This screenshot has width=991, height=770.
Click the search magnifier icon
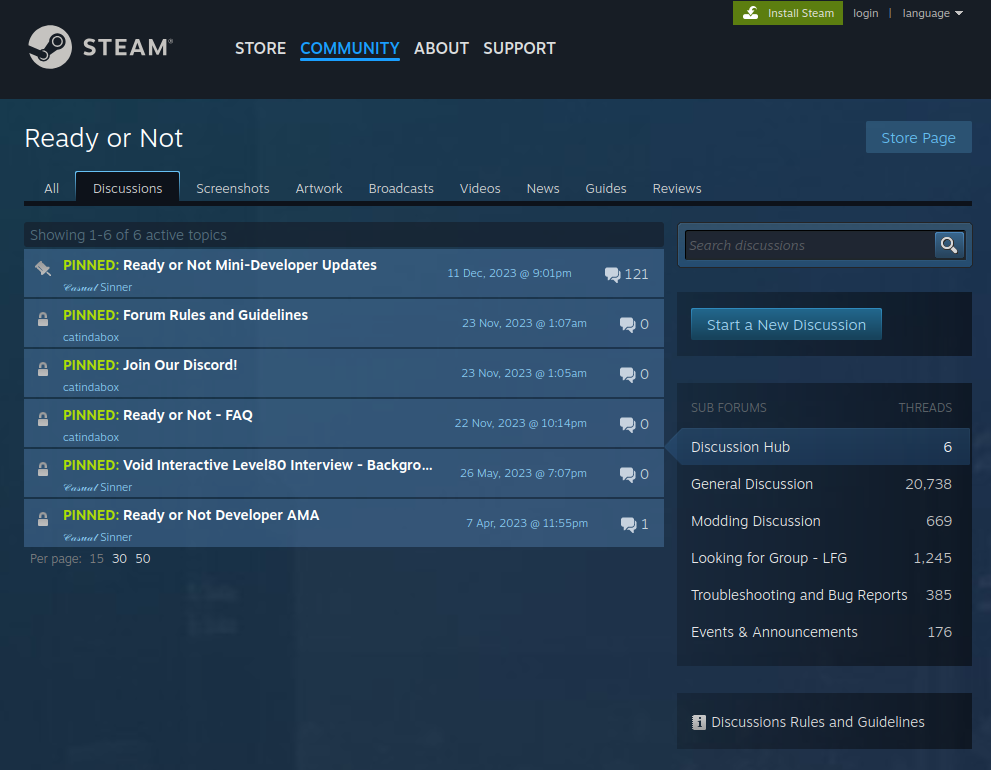[x=949, y=245]
